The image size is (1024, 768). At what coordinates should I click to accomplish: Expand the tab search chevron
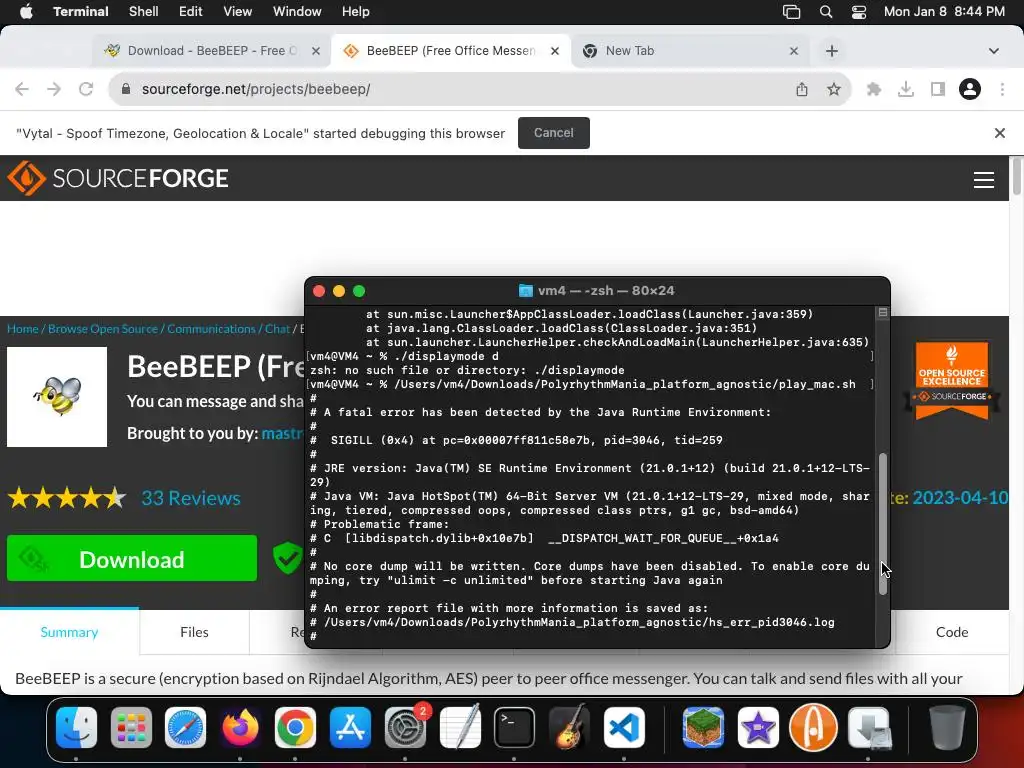click(993, 51)
